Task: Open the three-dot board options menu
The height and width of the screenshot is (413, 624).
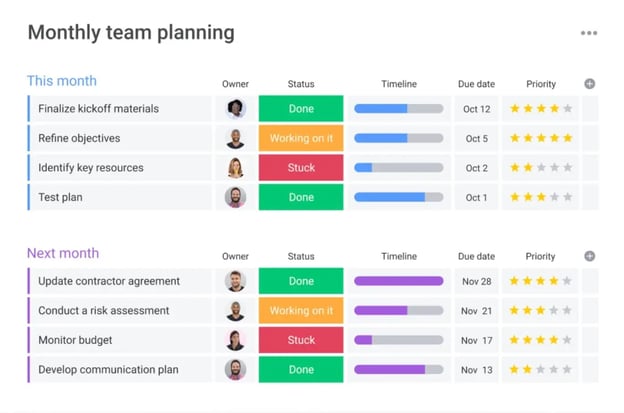Action: coord(589,33)
